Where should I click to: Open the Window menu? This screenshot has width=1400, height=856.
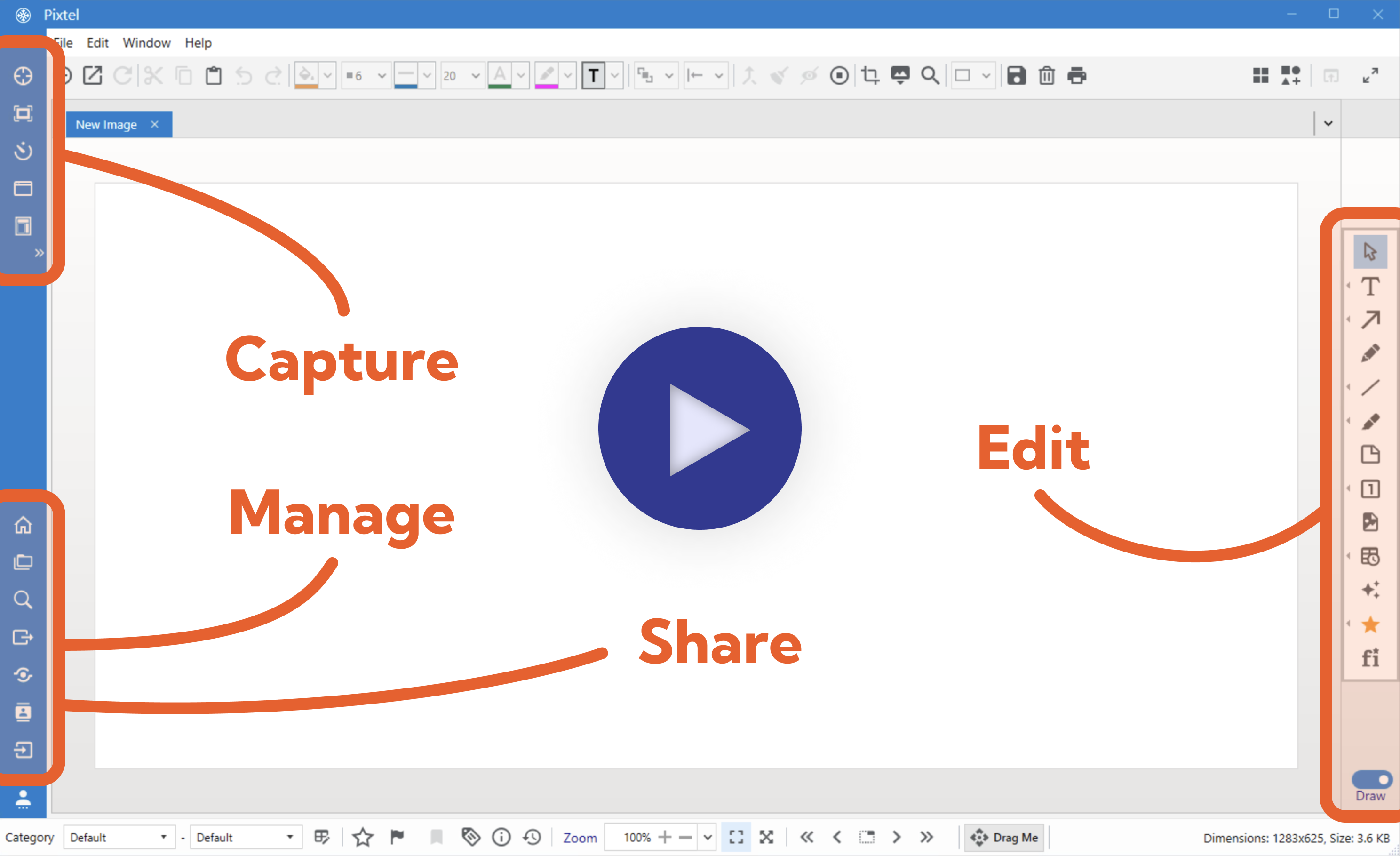point(147,43)
